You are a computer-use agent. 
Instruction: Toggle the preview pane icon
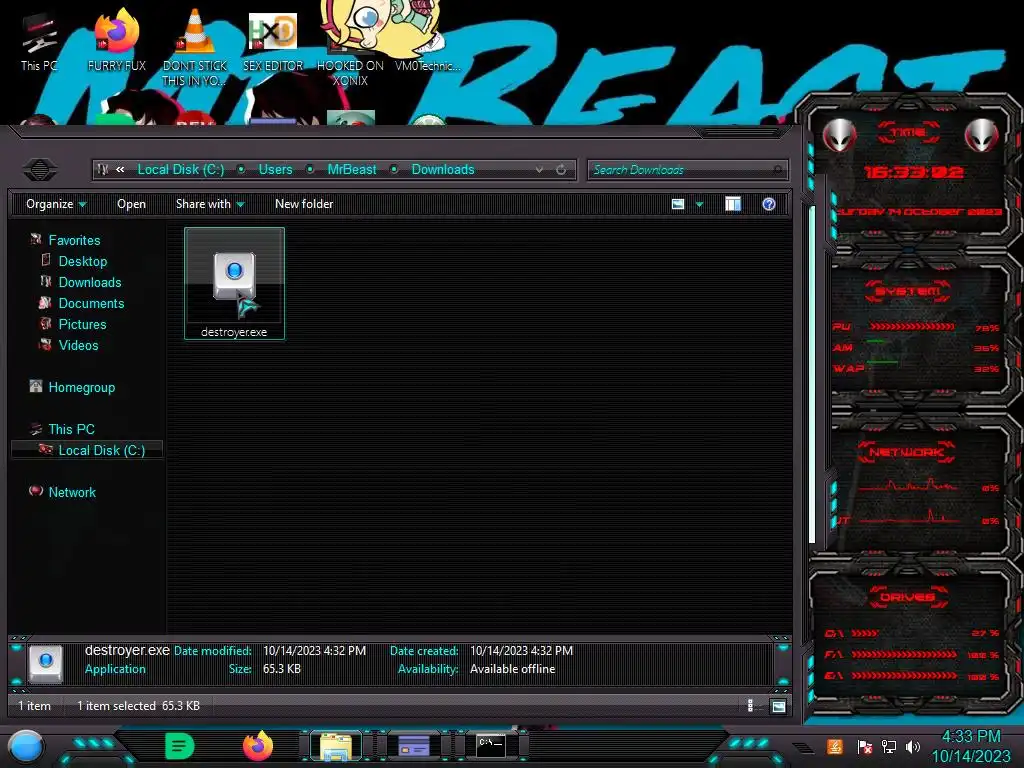(733, 204)
